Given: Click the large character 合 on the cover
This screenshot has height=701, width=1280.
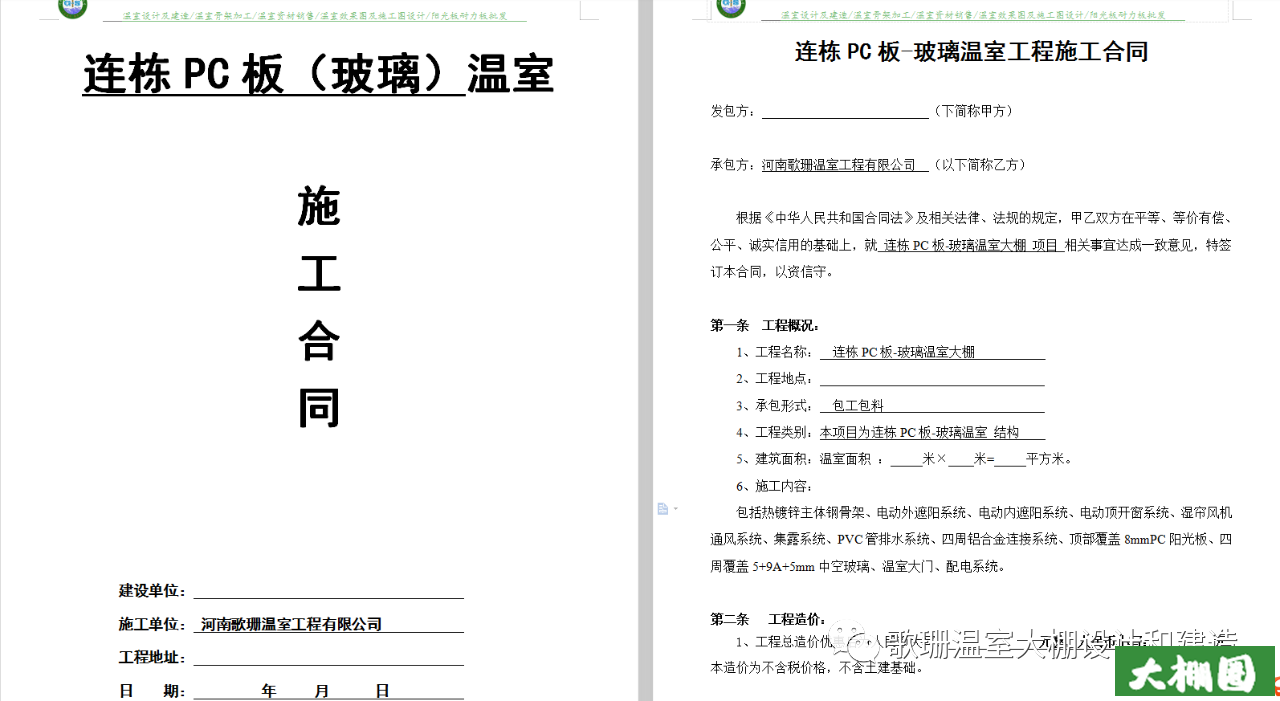Looking at the screenshot, I should point(319,340).
